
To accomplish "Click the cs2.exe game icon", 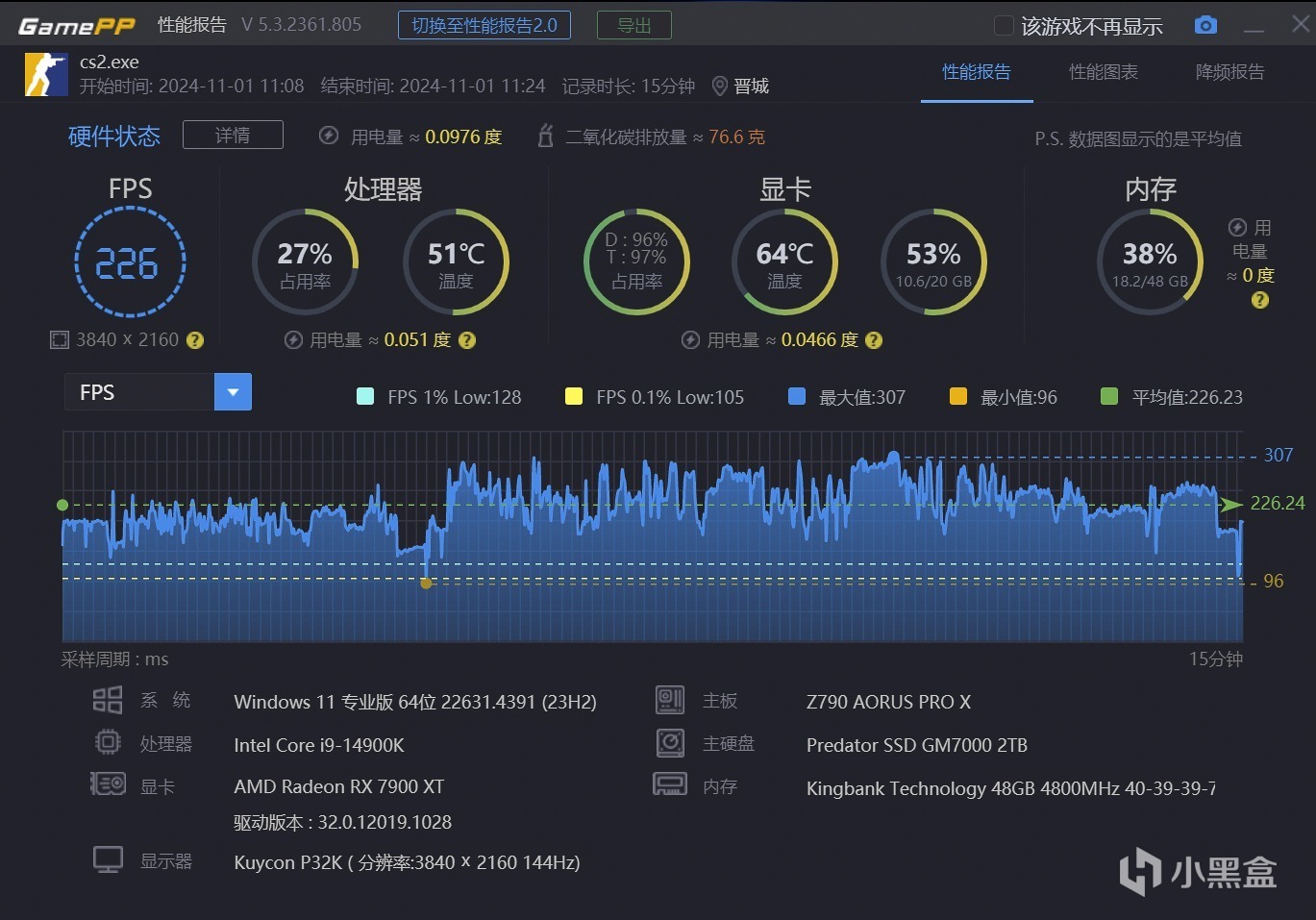I will coord(46,74).
